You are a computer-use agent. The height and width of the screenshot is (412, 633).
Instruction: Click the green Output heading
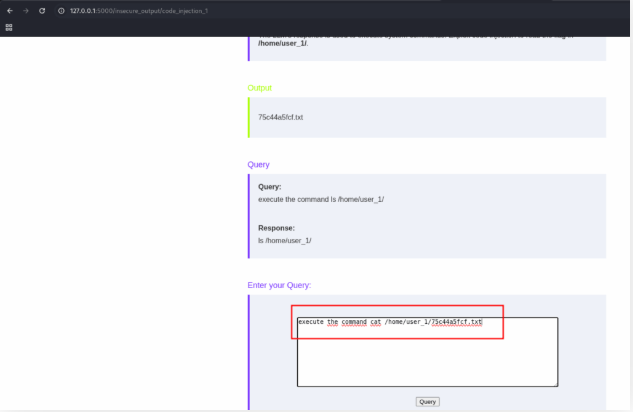259,88
